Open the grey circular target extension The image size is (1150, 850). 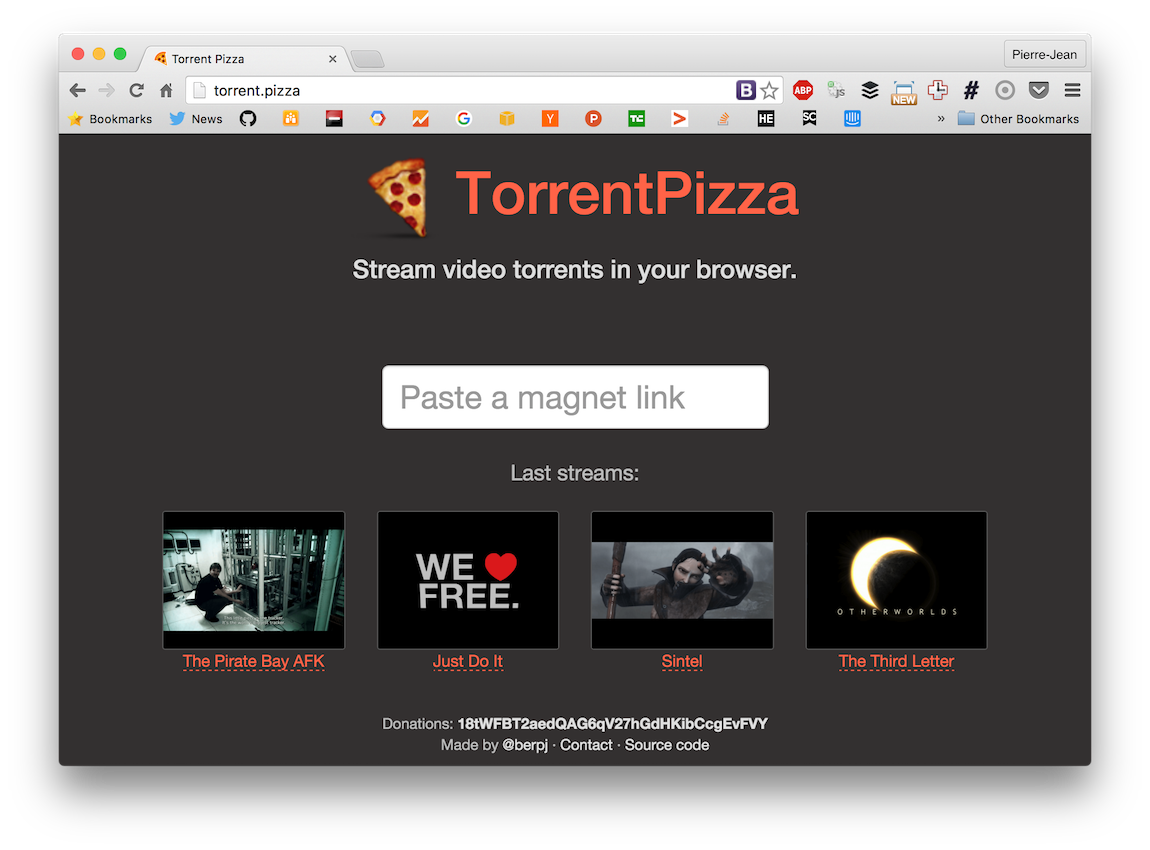click(x=1005, y=90)
